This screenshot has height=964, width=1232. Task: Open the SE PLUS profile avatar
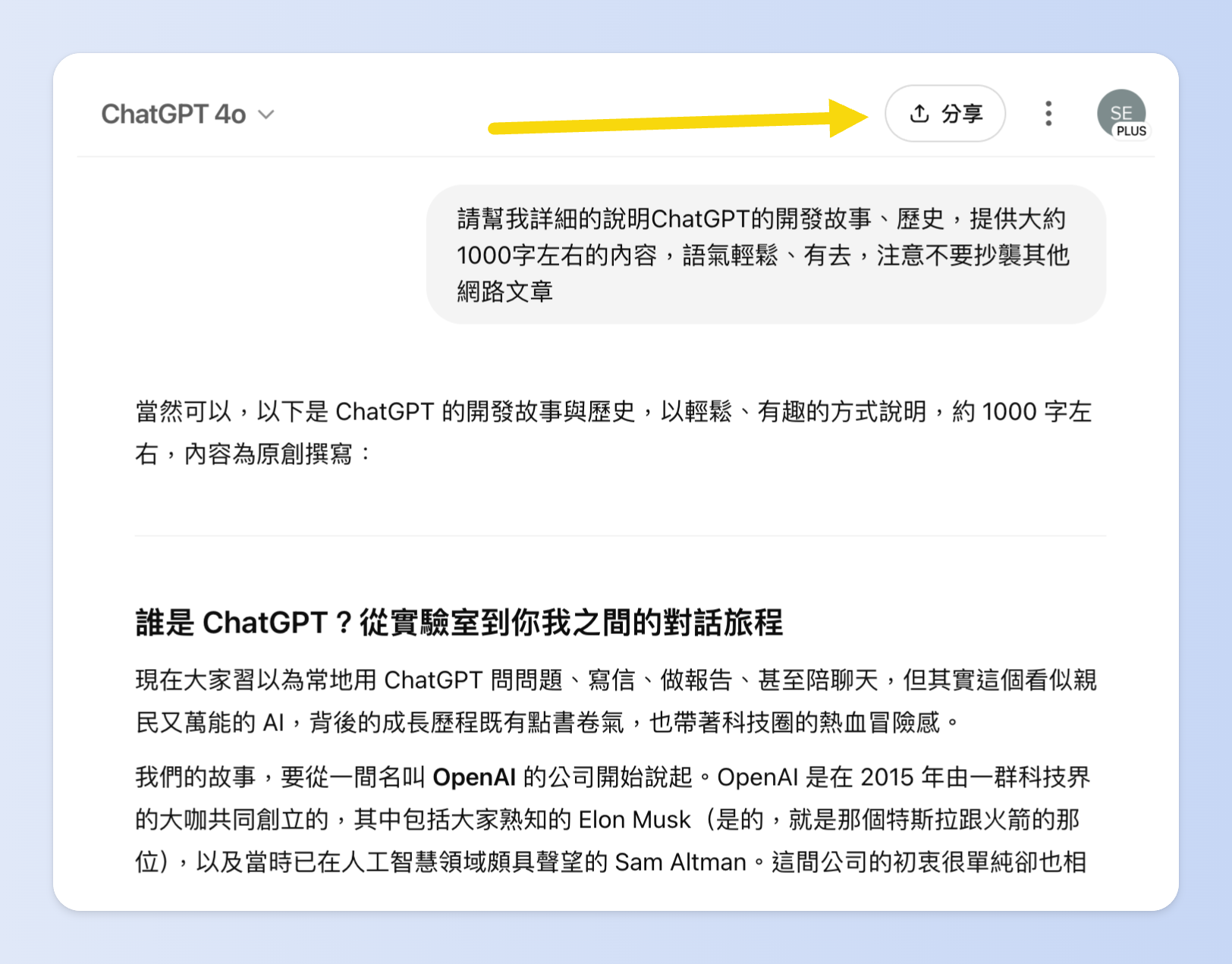(x=1122, y=115)
